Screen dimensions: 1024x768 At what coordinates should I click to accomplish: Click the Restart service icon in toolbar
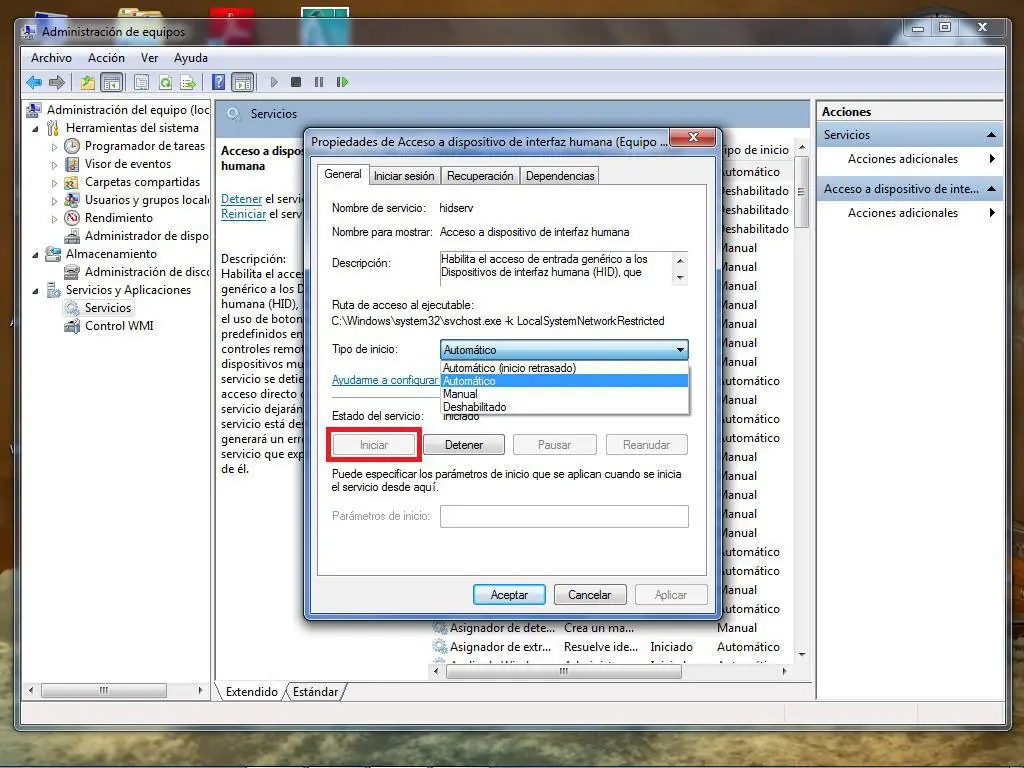point(342,82)
